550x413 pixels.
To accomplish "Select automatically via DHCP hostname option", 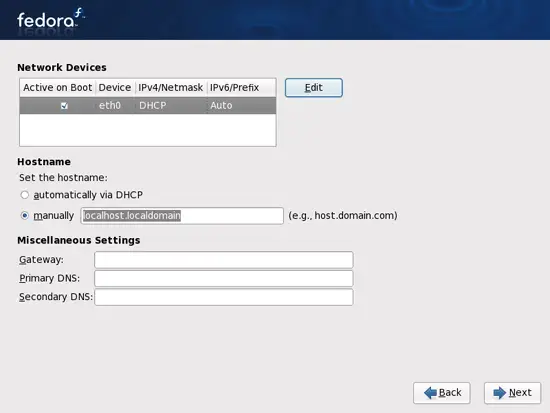I will coord(25,195).
